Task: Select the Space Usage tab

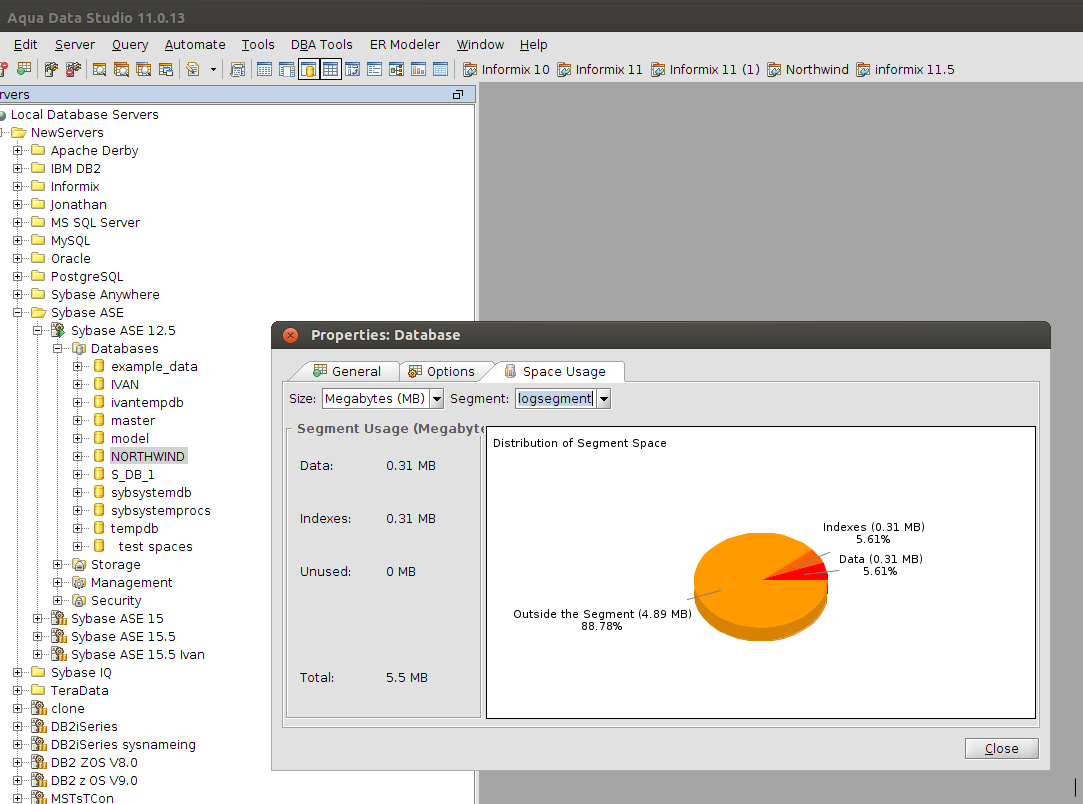Action: pyautogui.click(x=556, y=372)
